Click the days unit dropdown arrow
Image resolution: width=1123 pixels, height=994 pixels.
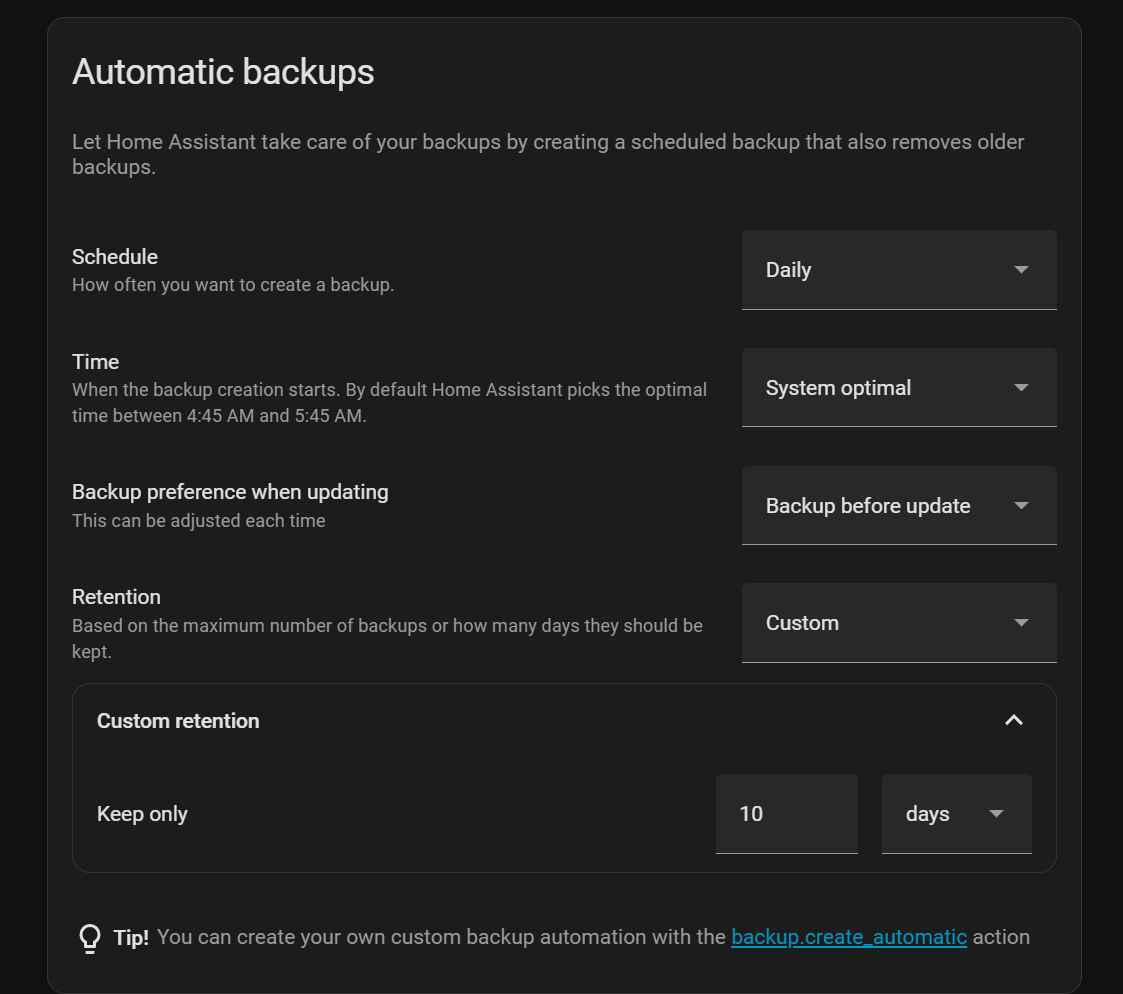pos(996,814)
